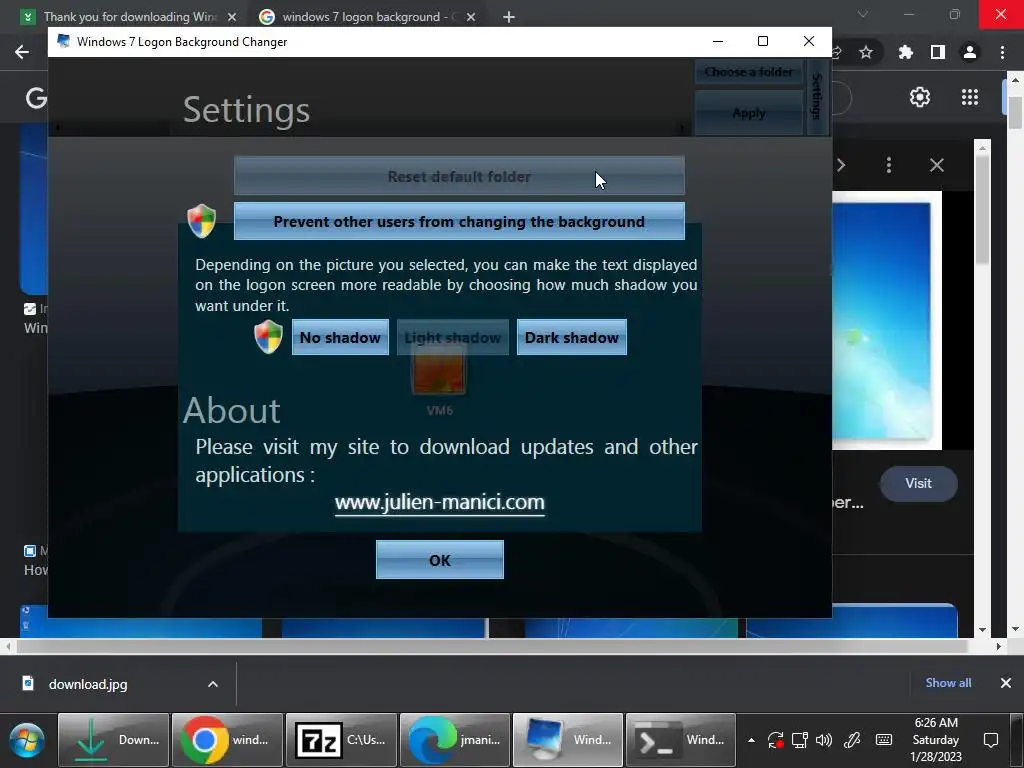
Task: Switch to 7-Zip taskbar window
Action: [x=341, y=740]
